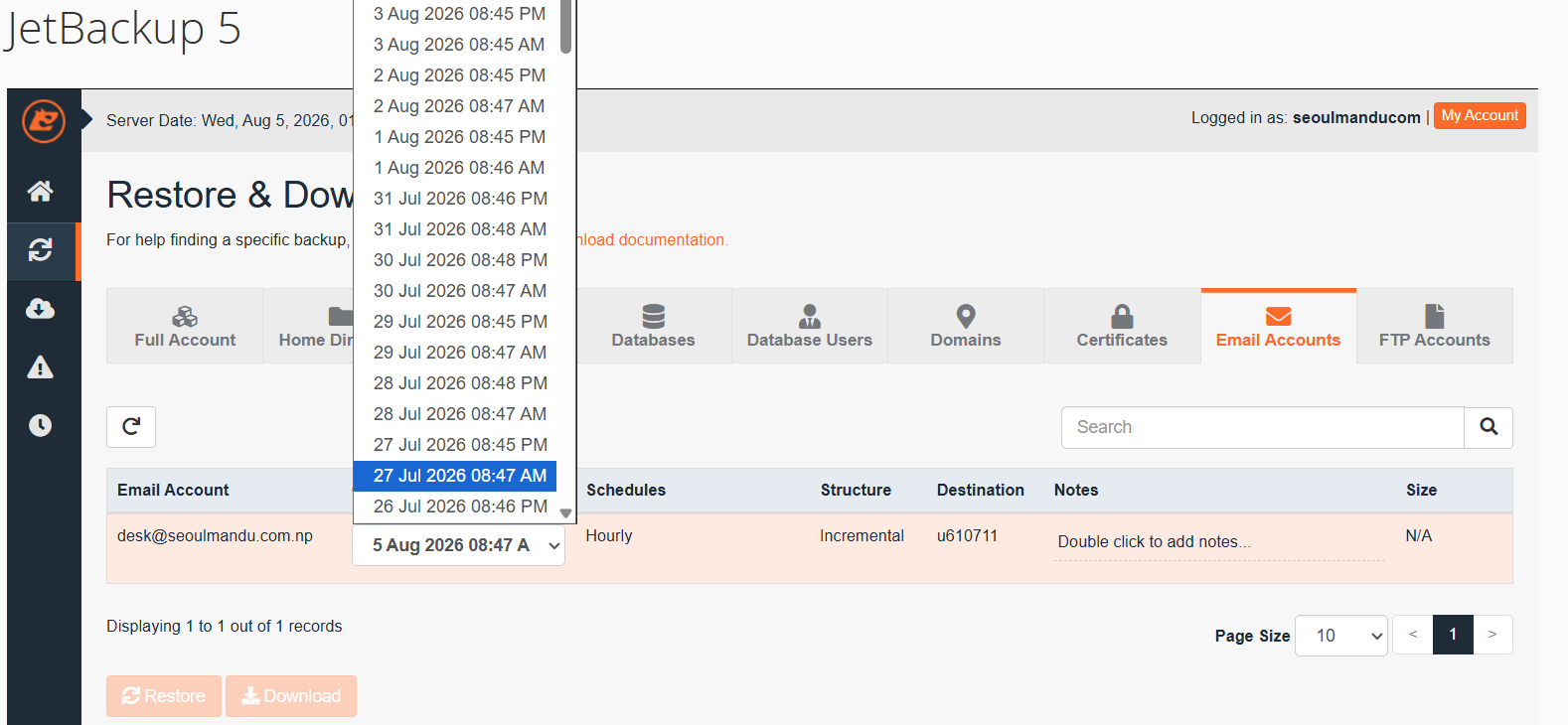
Task: Choose backup 28 Jul 2026 08:48 PM
Action: pyautogui.click(x=455, y=383)
